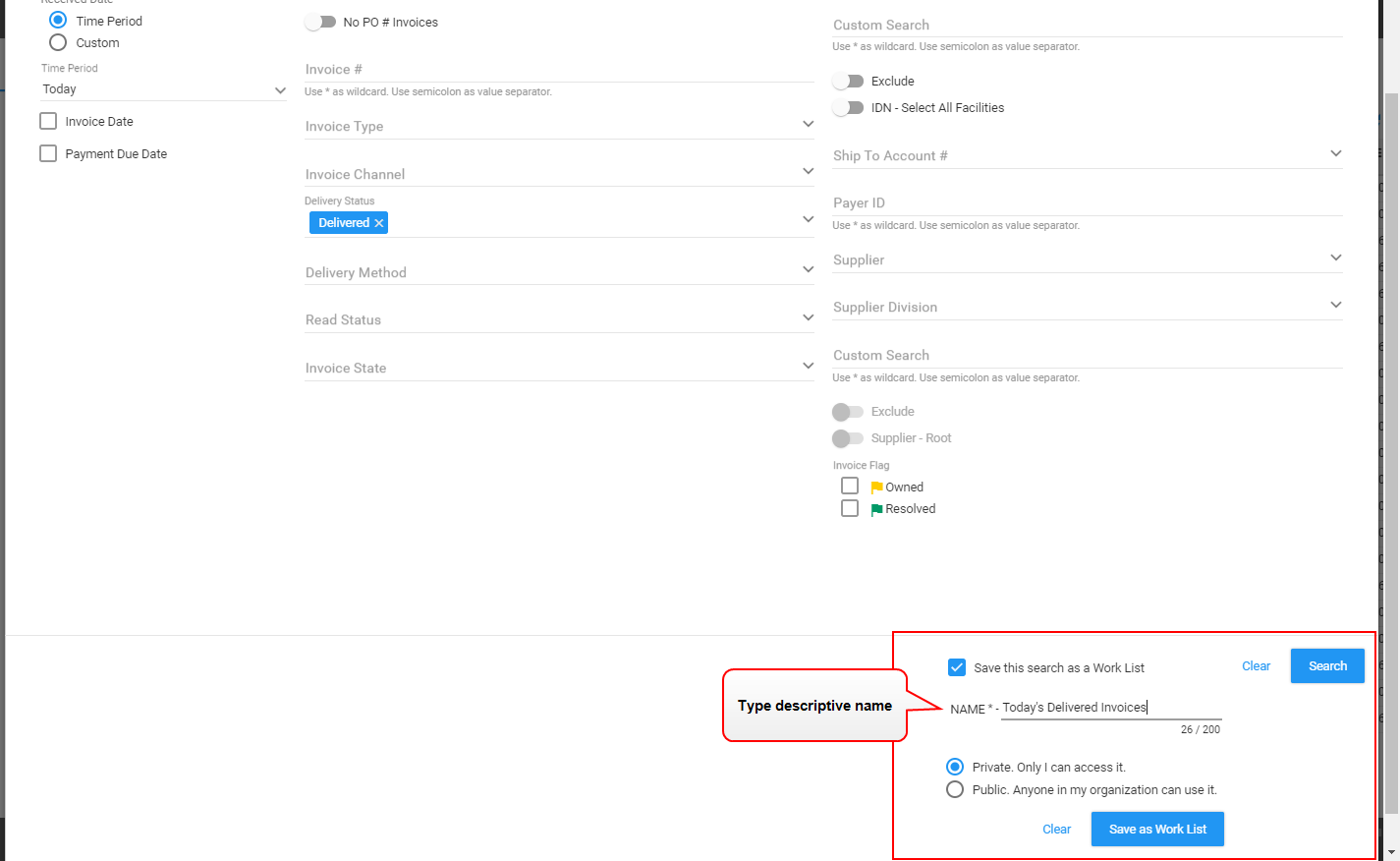Image resolution: width=1400 pixels, height=861 pixels.
Task: Select the Custom radio option
Action: [58, 42]
